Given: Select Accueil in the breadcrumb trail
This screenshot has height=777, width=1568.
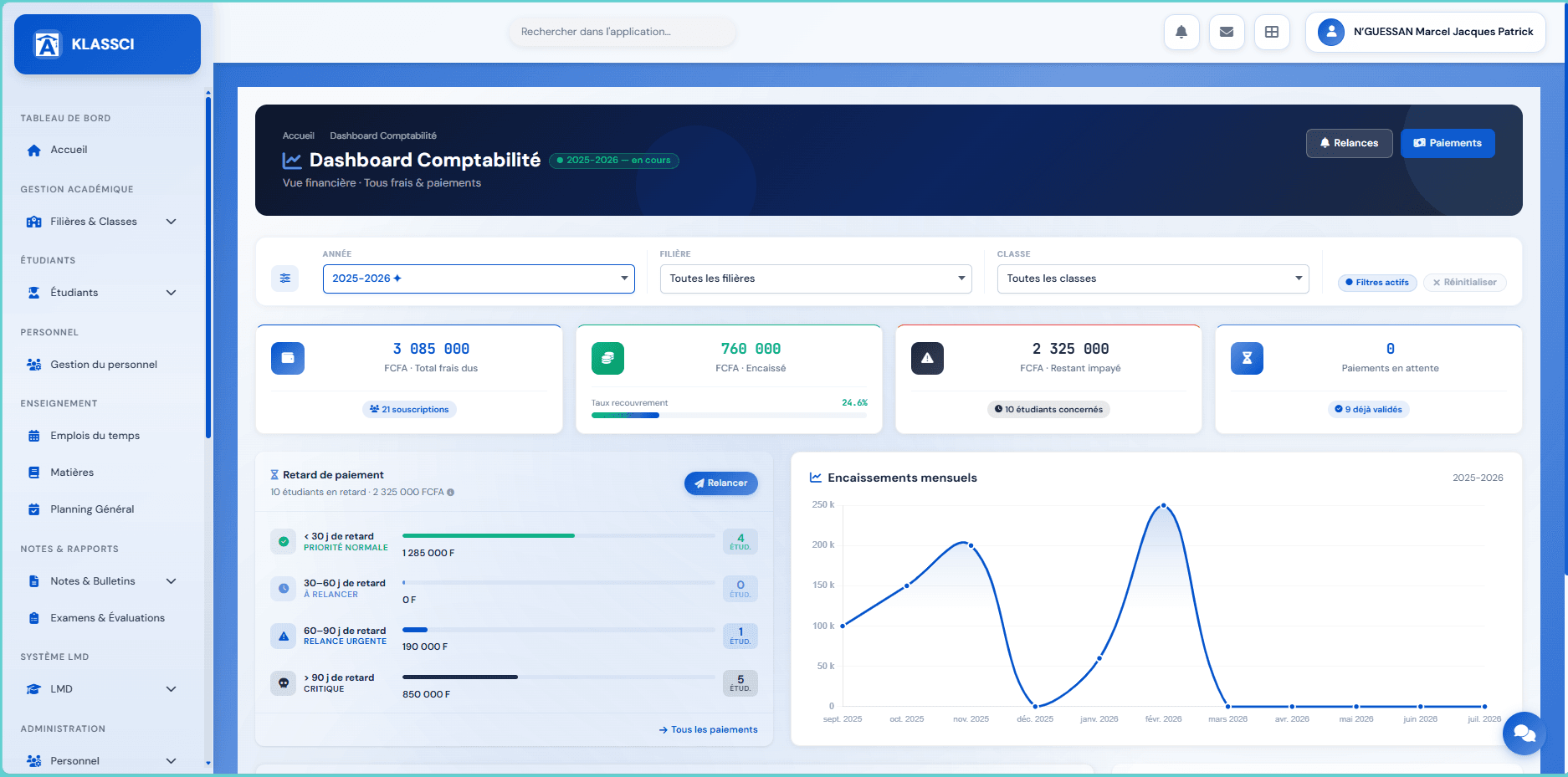Looking at the screenshot, I should tap(298, 135).
